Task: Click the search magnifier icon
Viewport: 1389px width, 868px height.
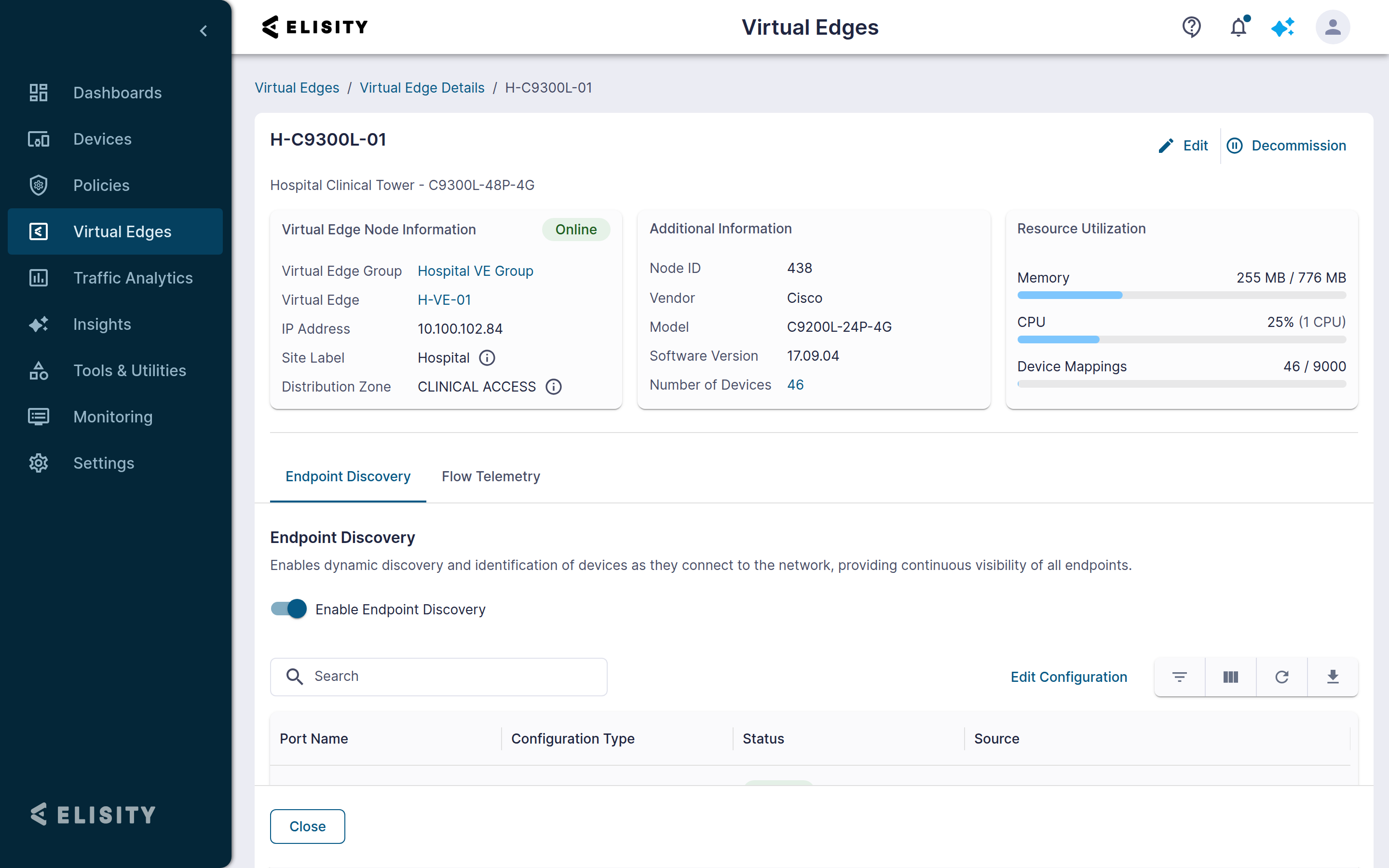Action: [x=295, y=676]
